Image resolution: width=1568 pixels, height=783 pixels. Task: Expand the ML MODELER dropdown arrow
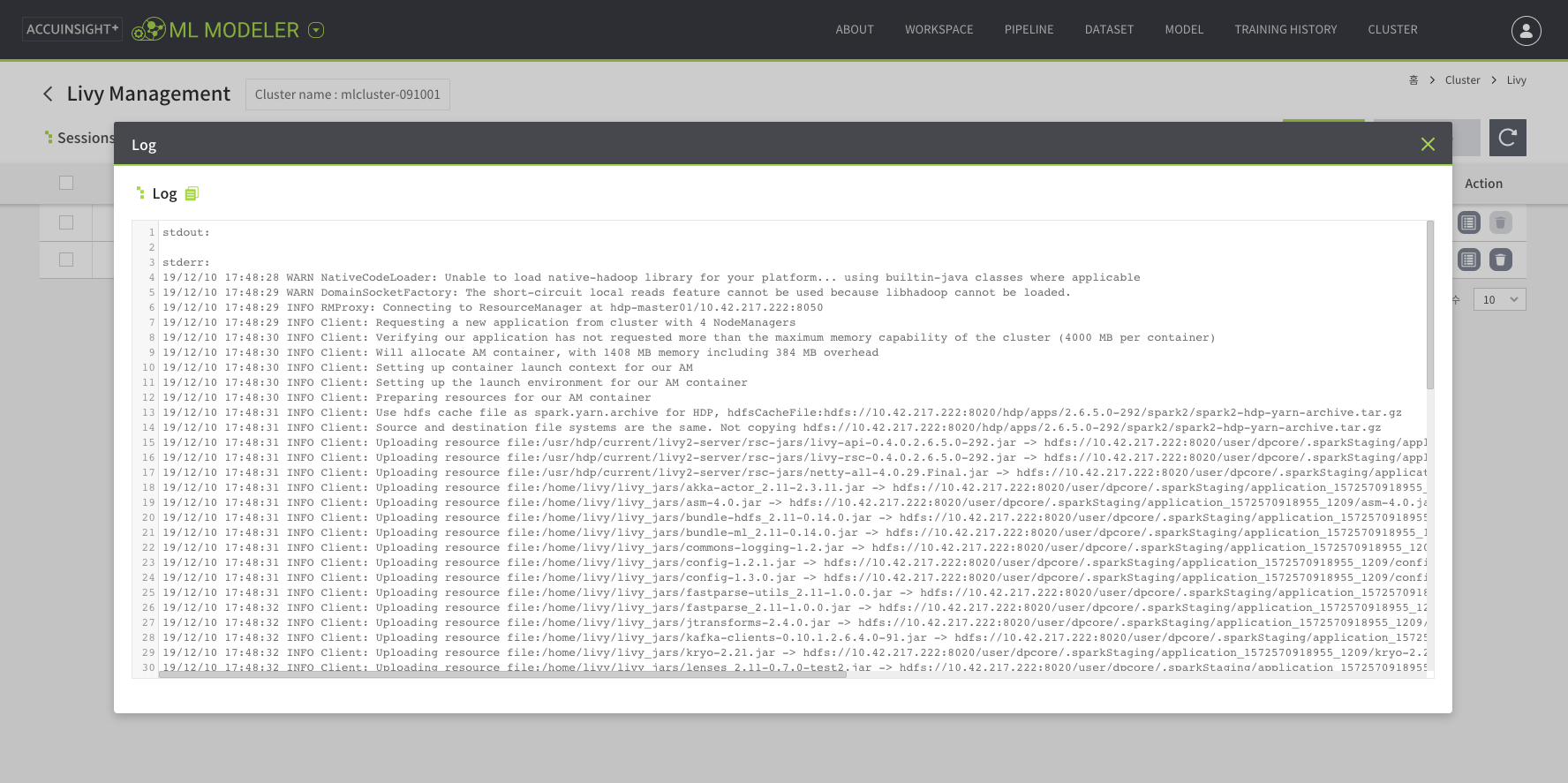click(x=316, y=30)
